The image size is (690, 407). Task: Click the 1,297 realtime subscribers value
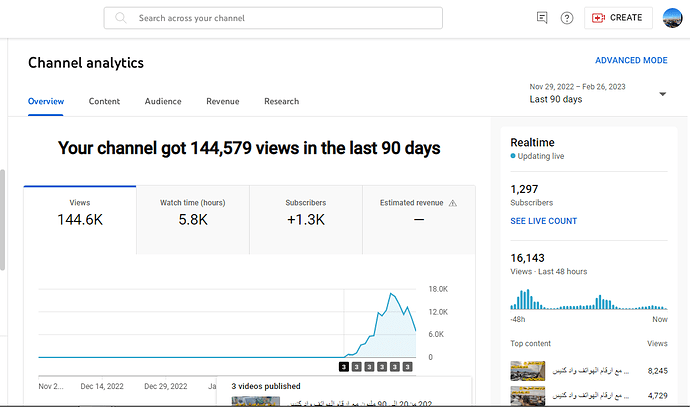click(x=524, y=189)
